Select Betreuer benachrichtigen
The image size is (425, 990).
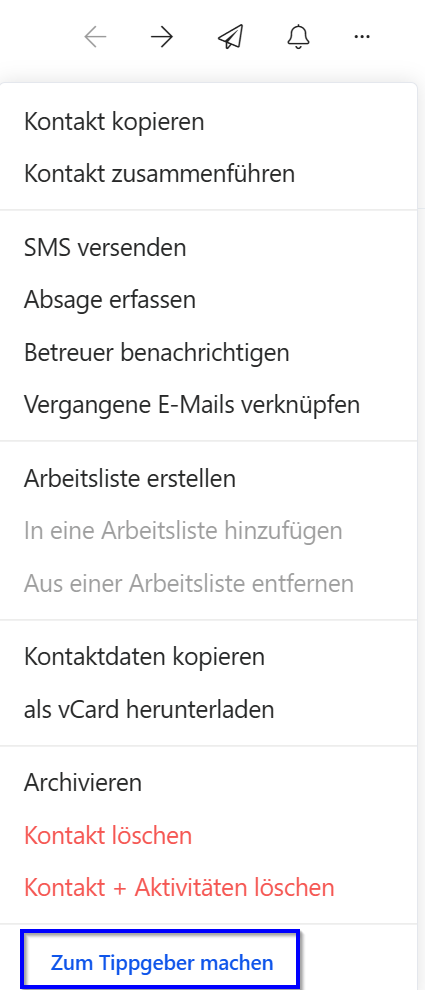pos(208,352)
